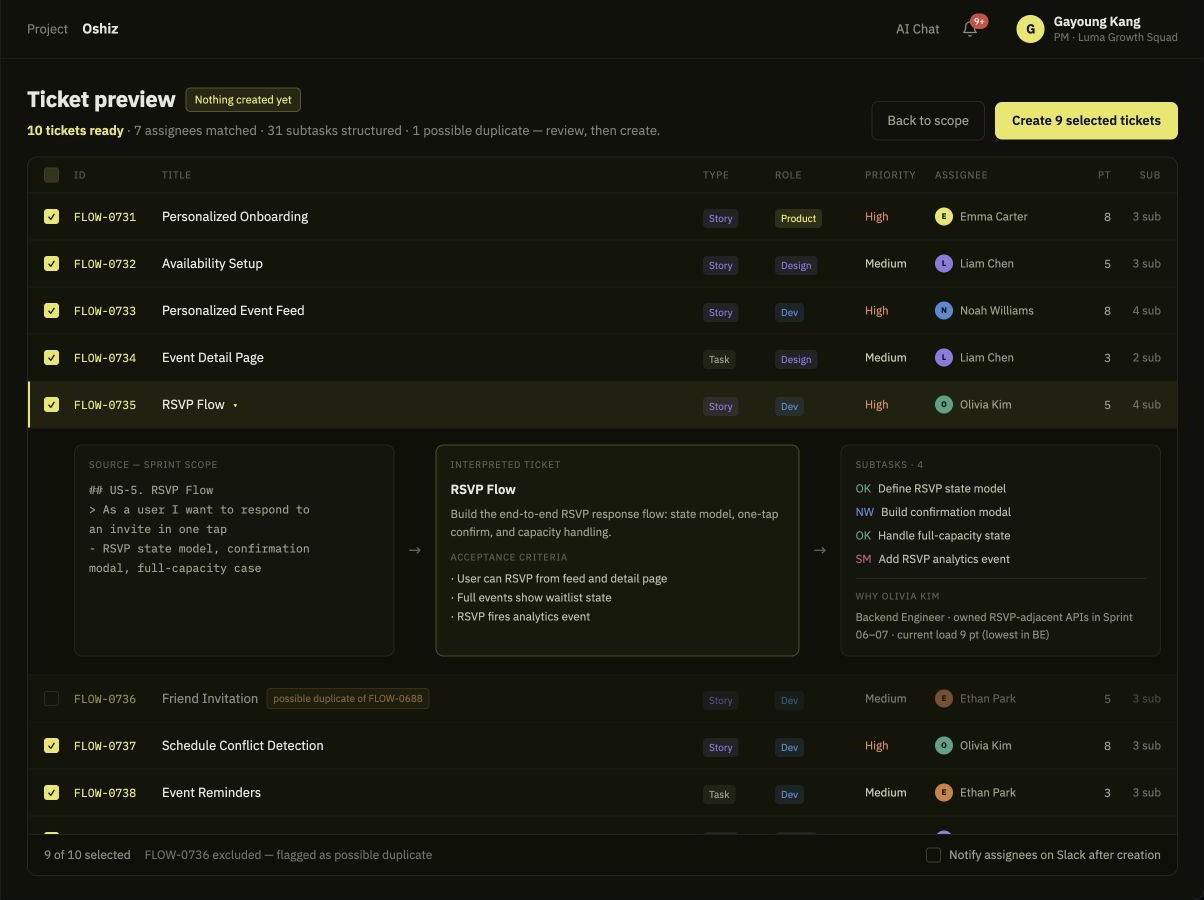This screenshot has height=900, width=1204.
Task: Click PM · Luma Growth Squad text
Action: (1115, 38)
